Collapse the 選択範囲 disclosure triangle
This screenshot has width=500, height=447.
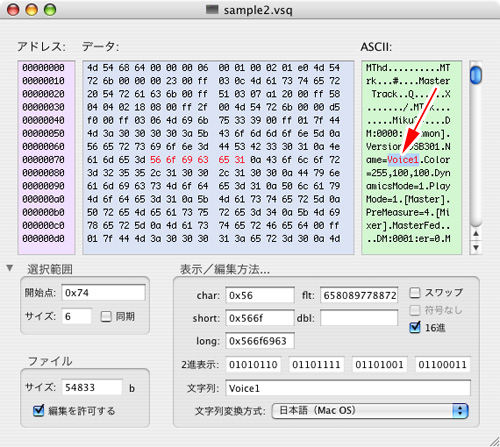(10, 268)
